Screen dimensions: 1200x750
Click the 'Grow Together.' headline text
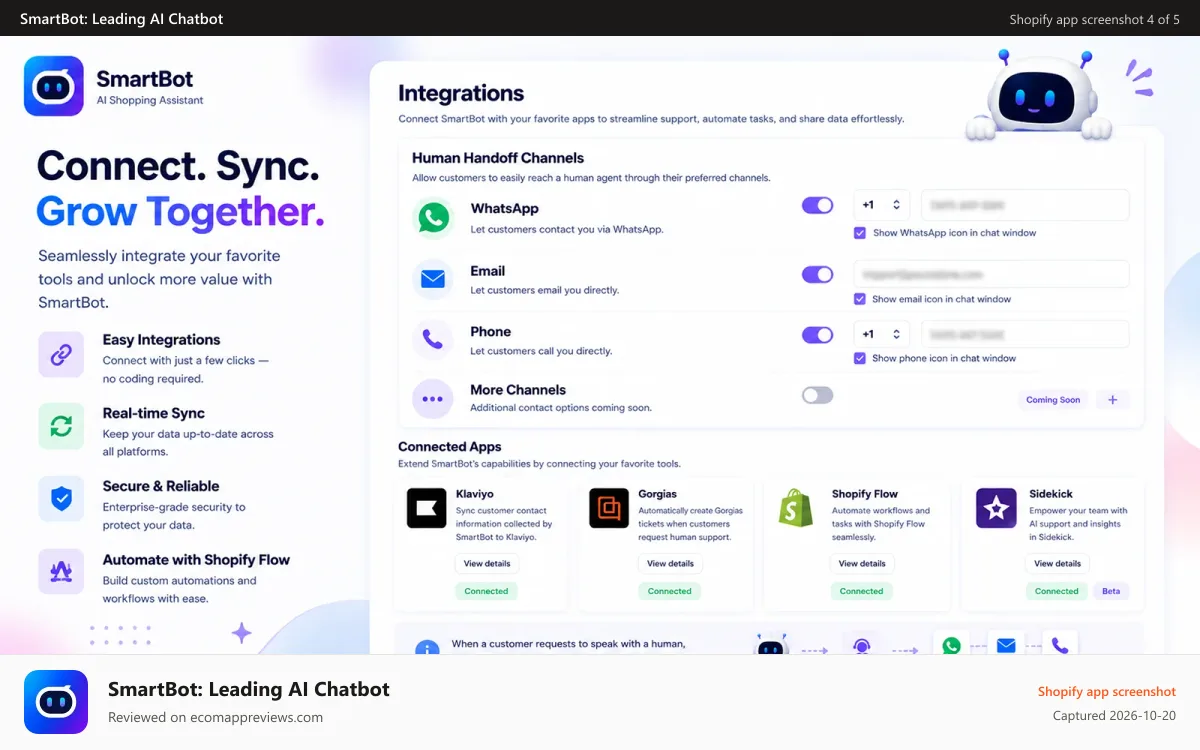click(180, 212)
